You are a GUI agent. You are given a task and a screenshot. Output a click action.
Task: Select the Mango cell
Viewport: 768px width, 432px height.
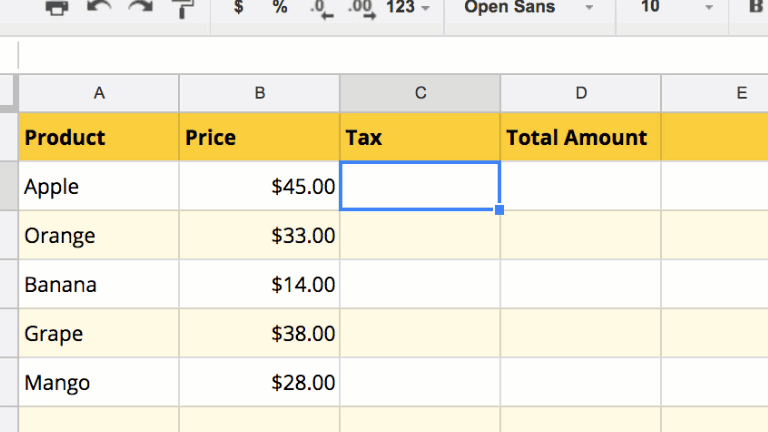point(99,382)
